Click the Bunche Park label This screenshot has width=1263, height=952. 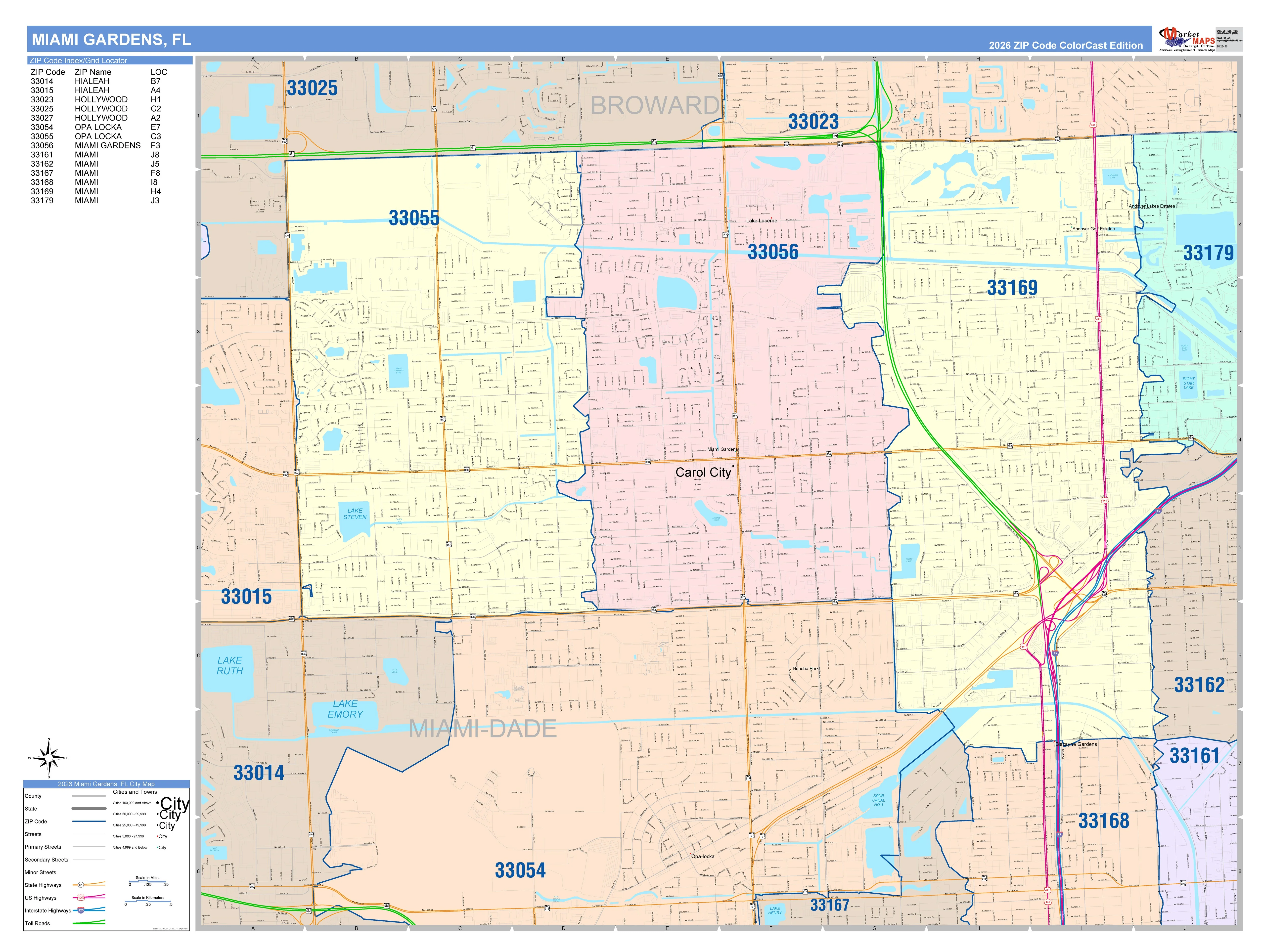[x=806, y=668]
